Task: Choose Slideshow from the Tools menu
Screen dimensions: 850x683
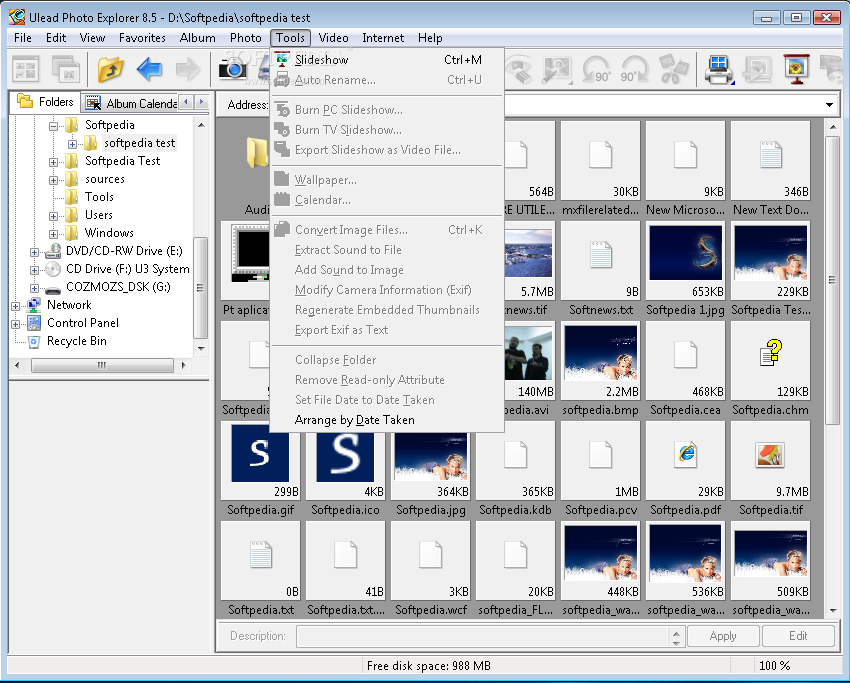Action: [x=388, y=60]
